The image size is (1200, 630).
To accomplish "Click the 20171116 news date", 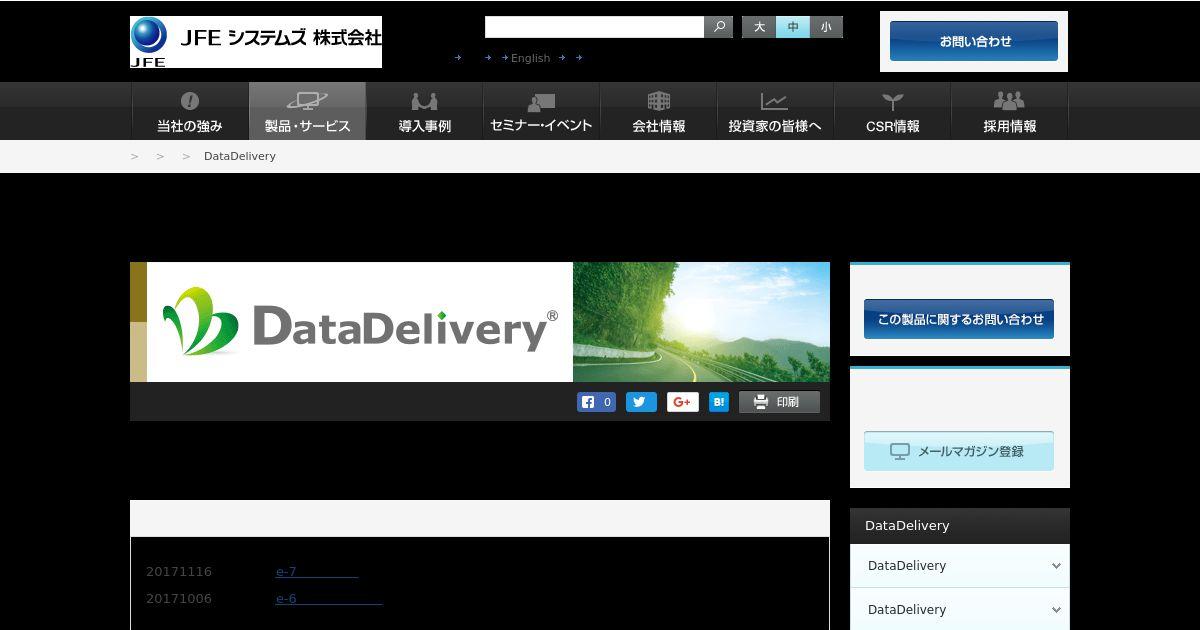I will [179, 572].
